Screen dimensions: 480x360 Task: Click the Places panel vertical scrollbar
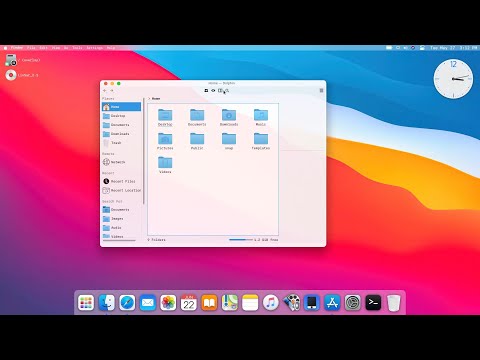click(144, 150)
